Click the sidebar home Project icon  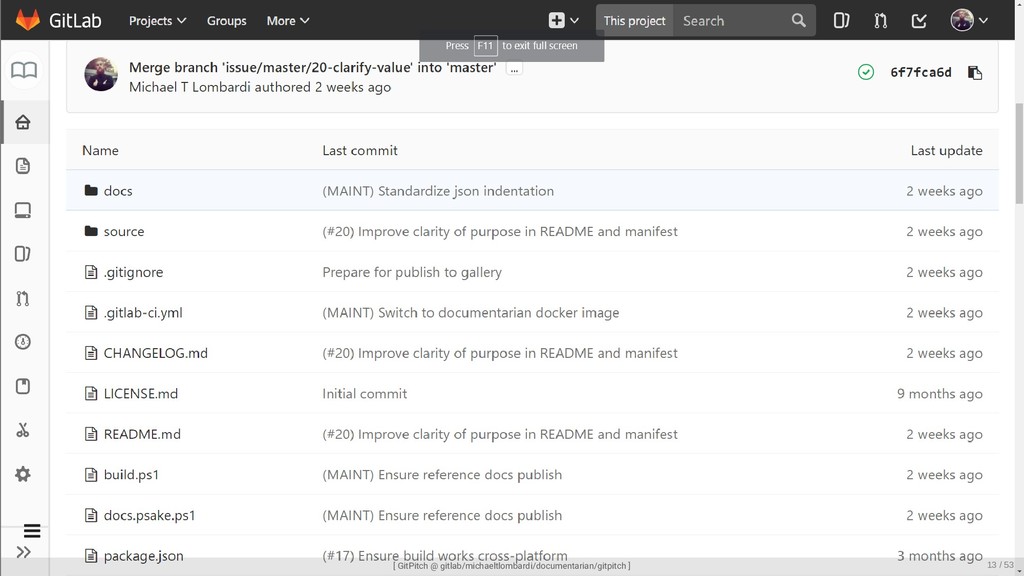23,122
